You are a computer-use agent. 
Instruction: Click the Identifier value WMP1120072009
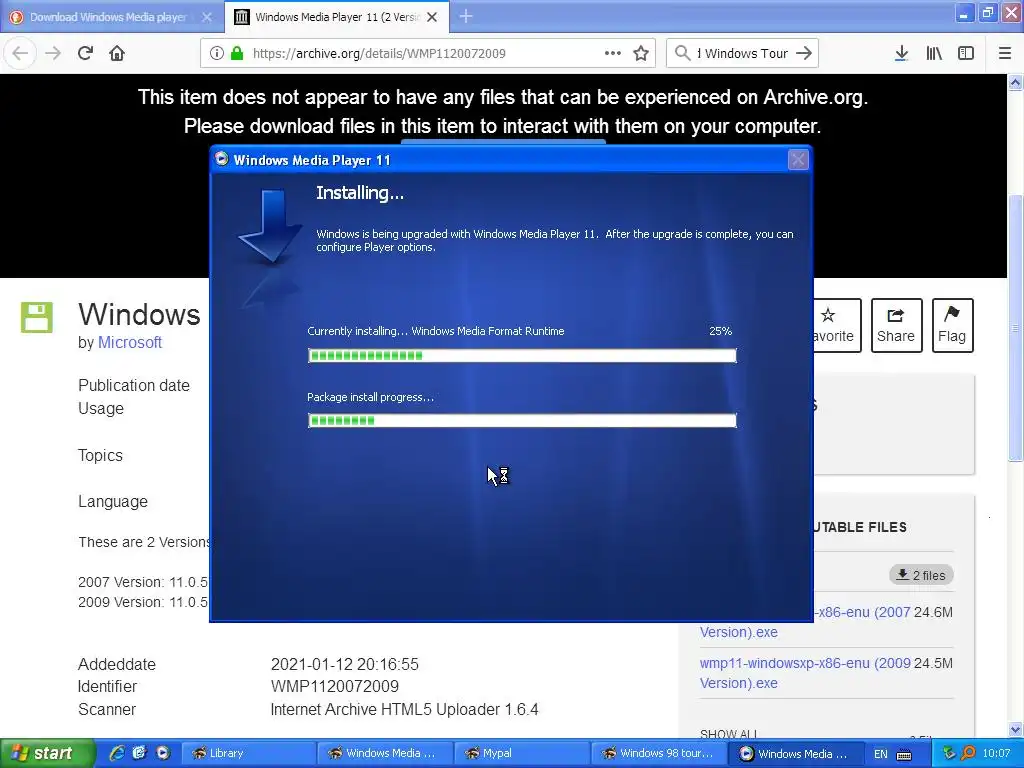334,686
